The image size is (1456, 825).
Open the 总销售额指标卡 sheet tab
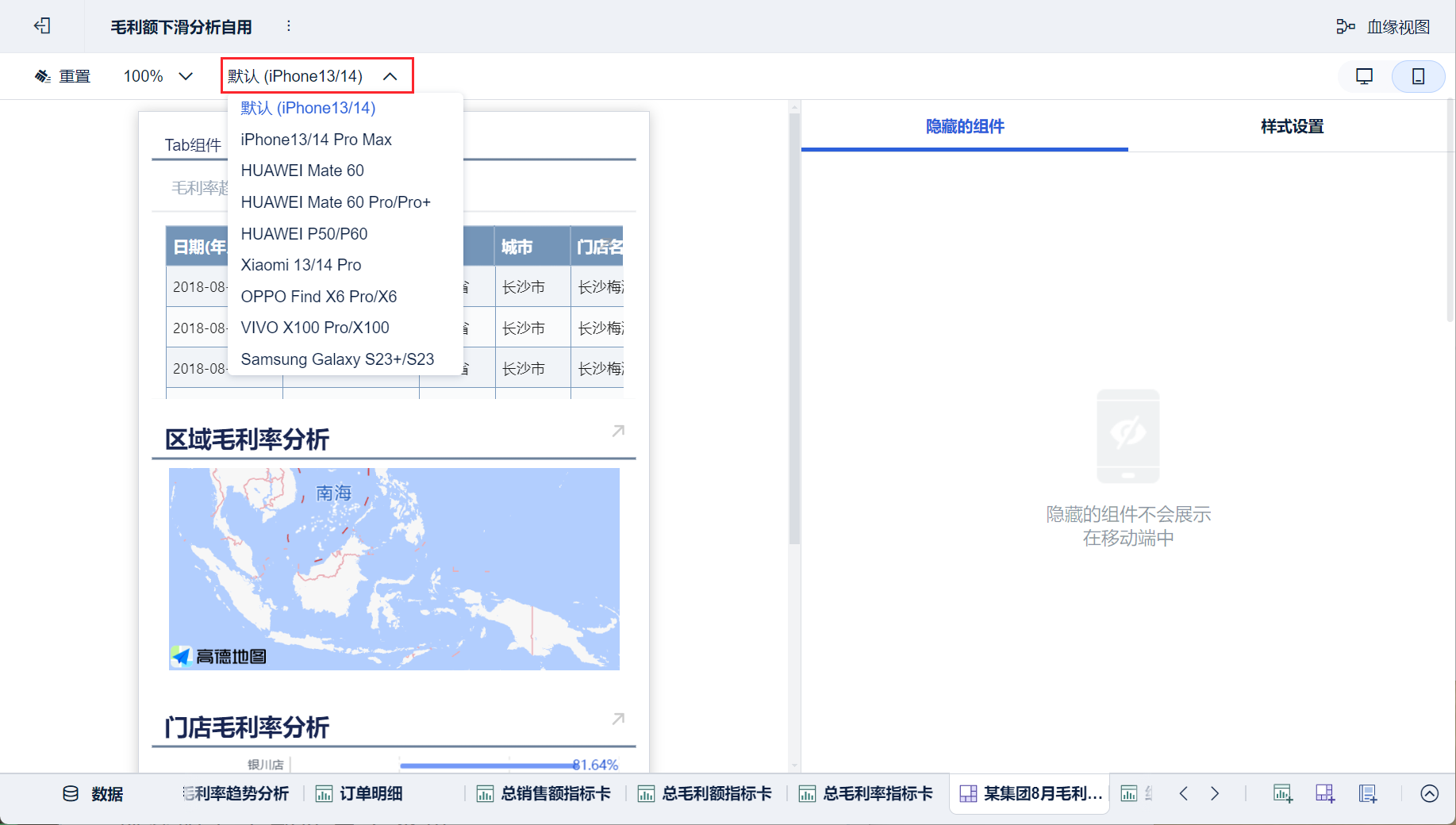point(544,794)
